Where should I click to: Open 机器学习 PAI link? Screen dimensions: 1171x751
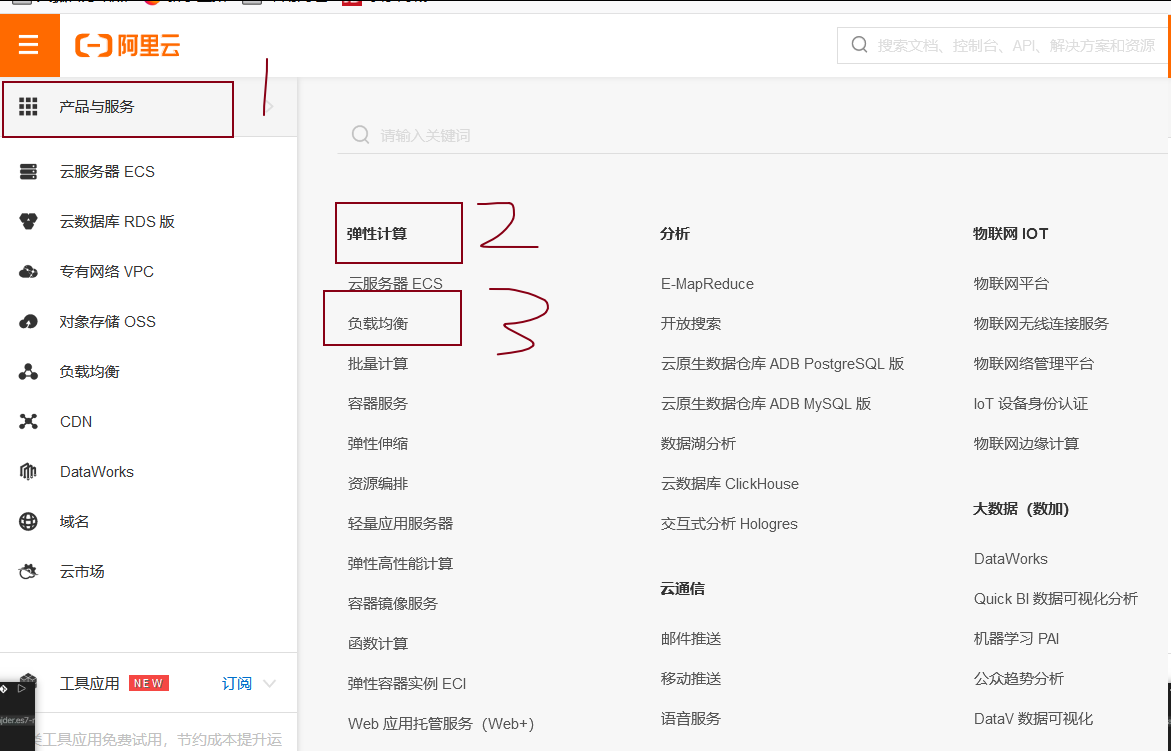point(1016,638)
